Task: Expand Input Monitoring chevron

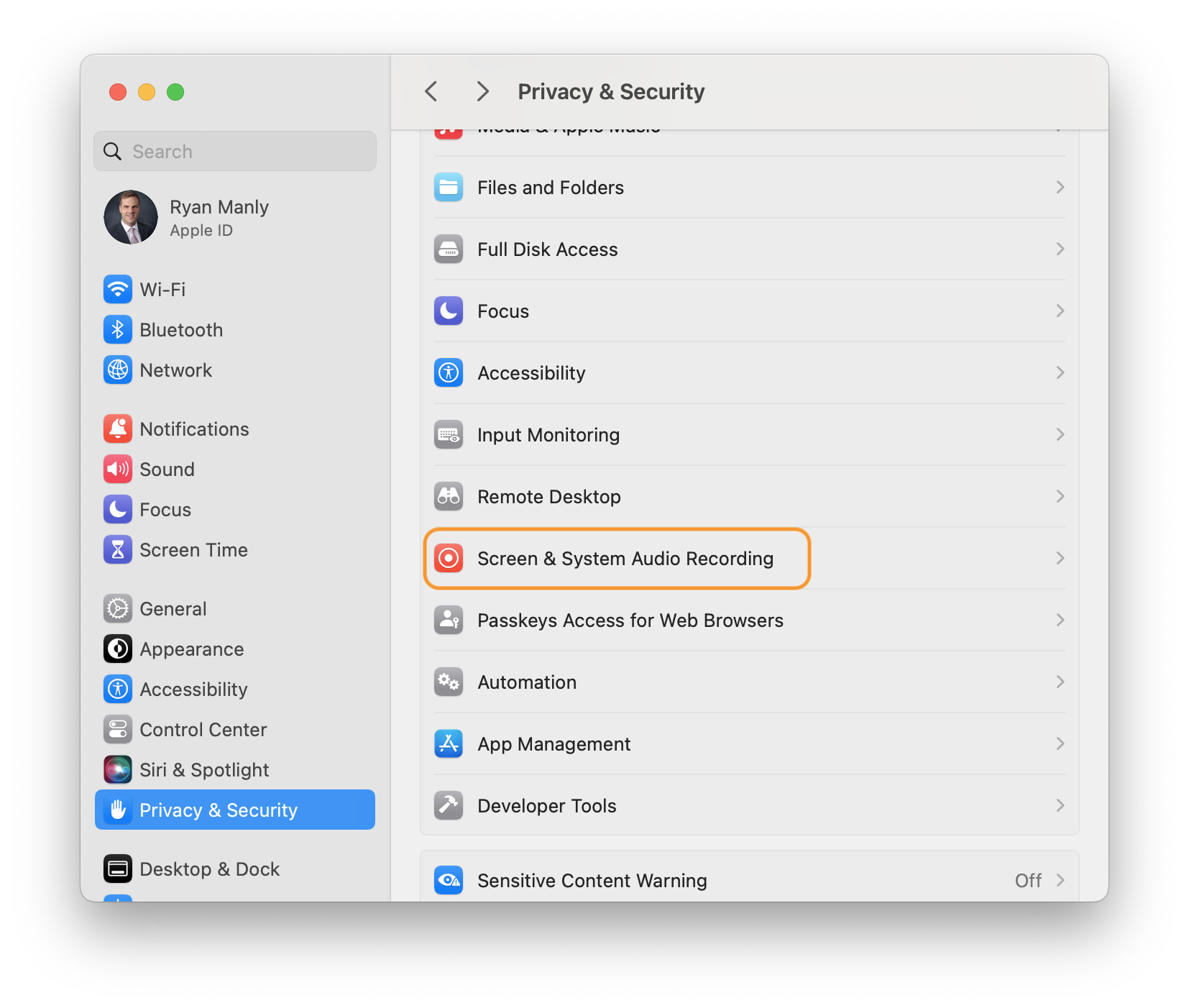Action: coord(1060,435)
